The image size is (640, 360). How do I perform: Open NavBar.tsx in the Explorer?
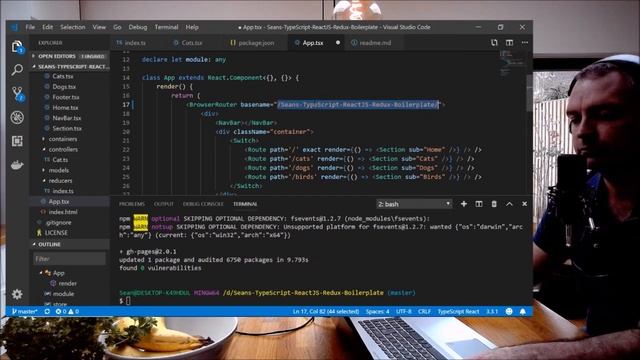coord(66,118)
